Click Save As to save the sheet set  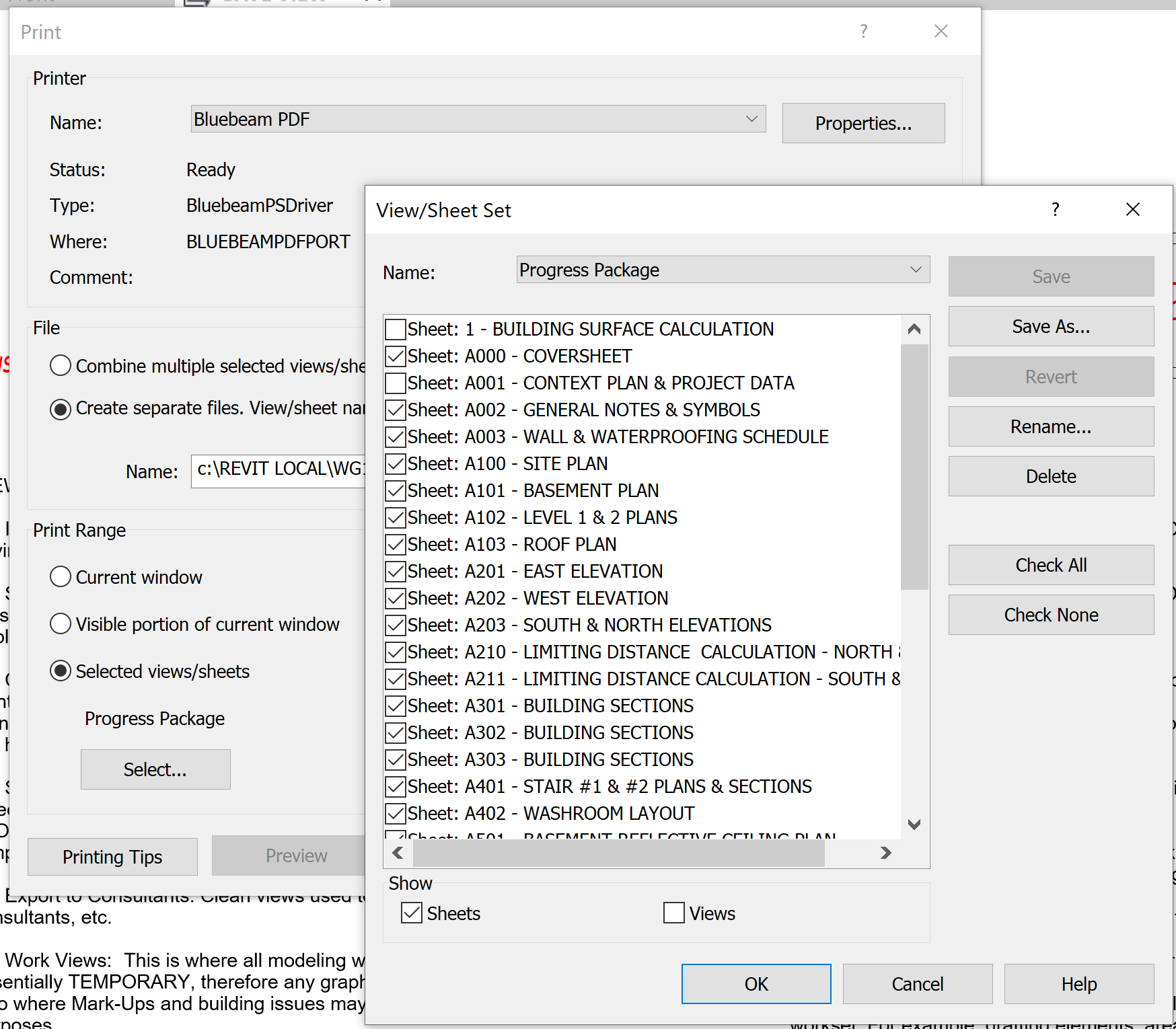(x=1050, y=326)
